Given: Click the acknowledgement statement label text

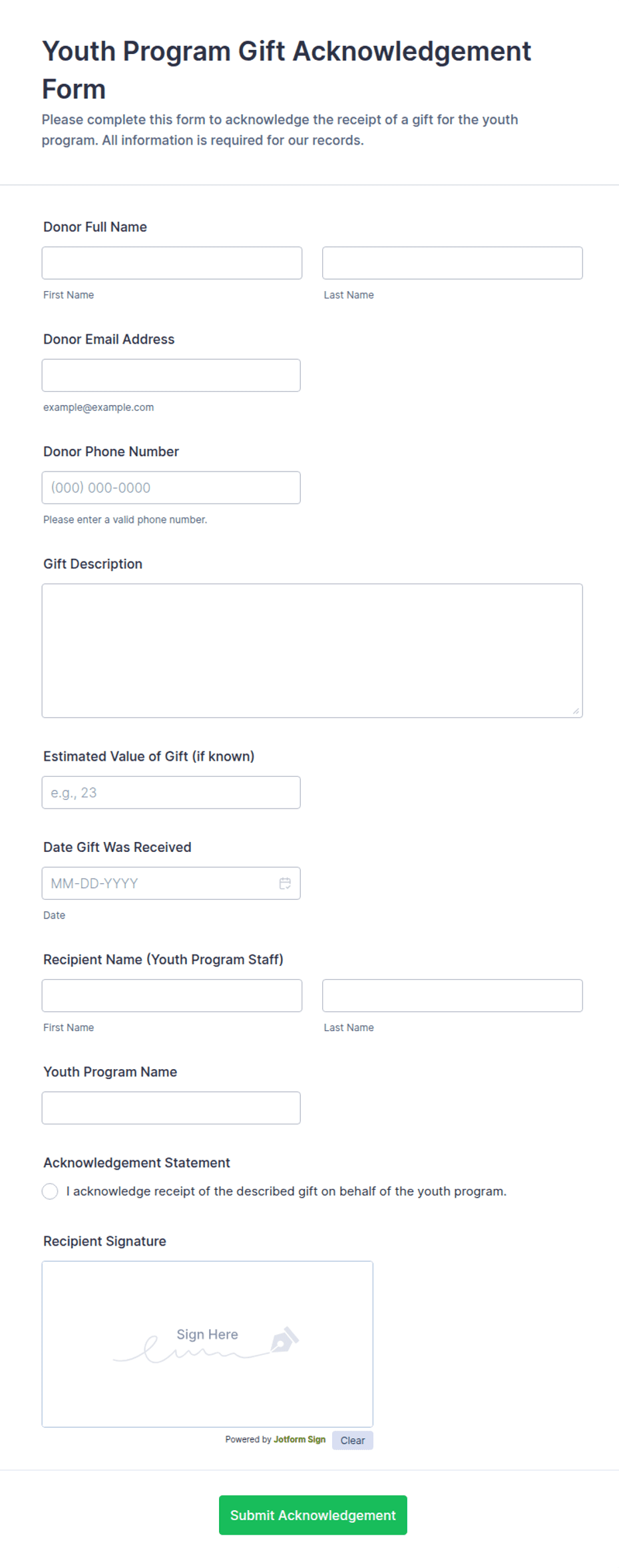Looking at the screenshot, I should (286, 1191).
